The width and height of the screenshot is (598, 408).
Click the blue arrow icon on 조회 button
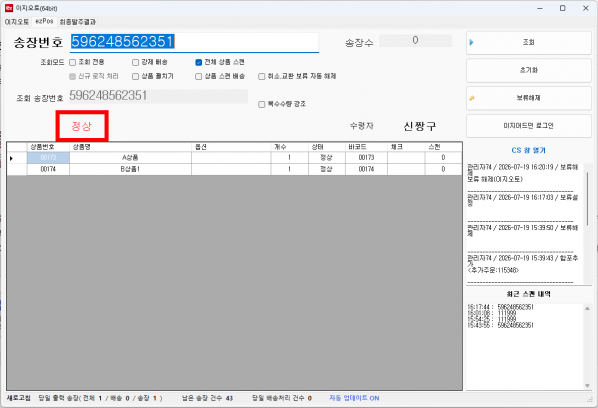[471, 42]
